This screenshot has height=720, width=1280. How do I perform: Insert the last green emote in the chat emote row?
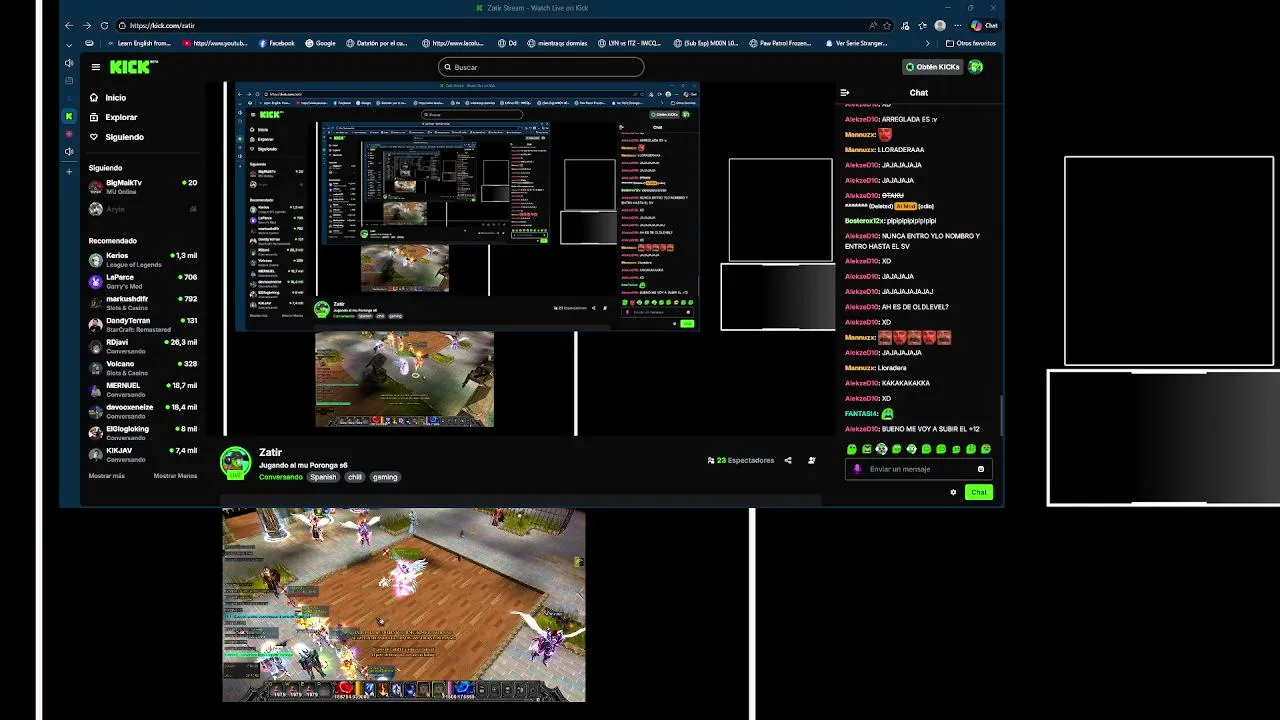986,450
